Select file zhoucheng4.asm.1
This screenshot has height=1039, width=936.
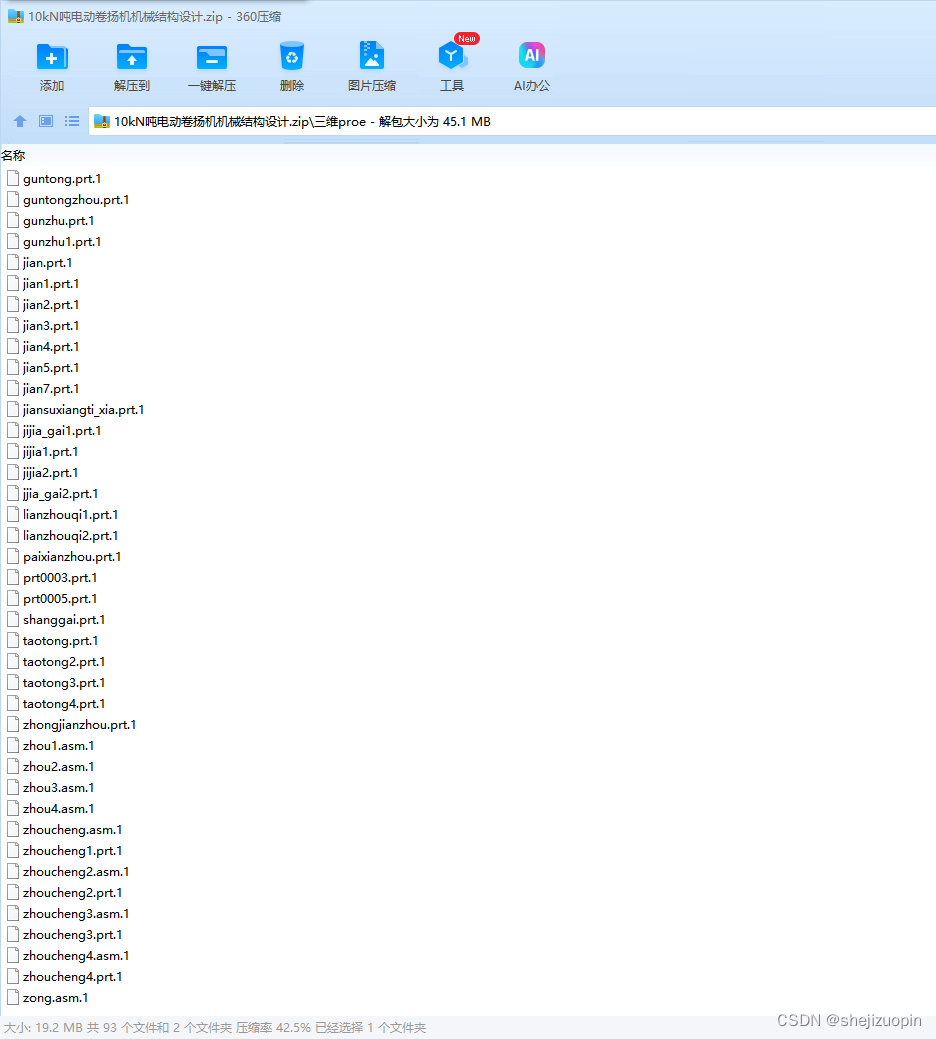point(68,956)
